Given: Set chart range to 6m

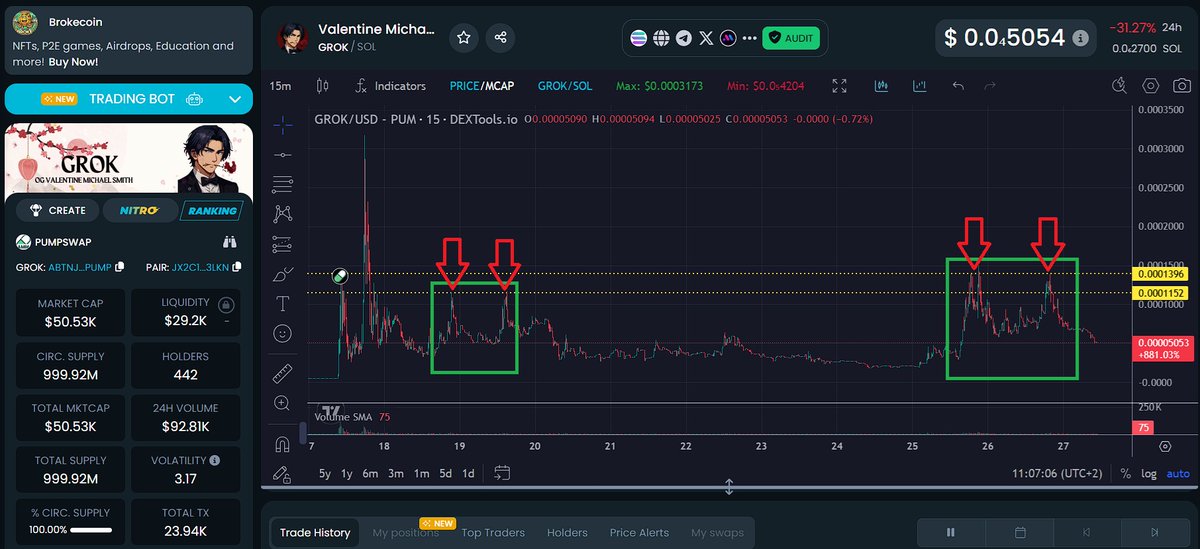Looking at the screenshot, I should [x=371, y=474].
